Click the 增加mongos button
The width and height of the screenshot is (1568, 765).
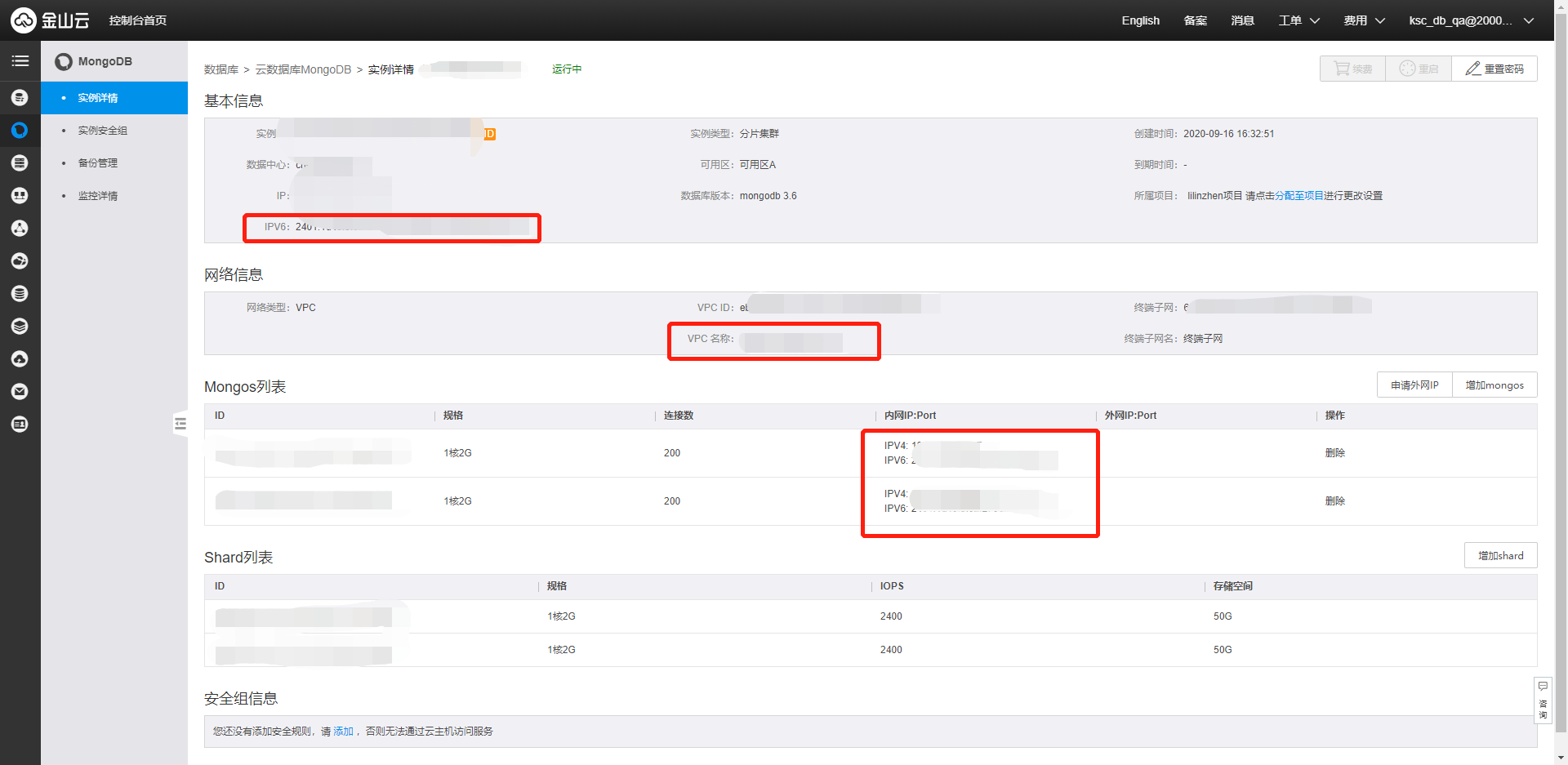coord(1494,385)
